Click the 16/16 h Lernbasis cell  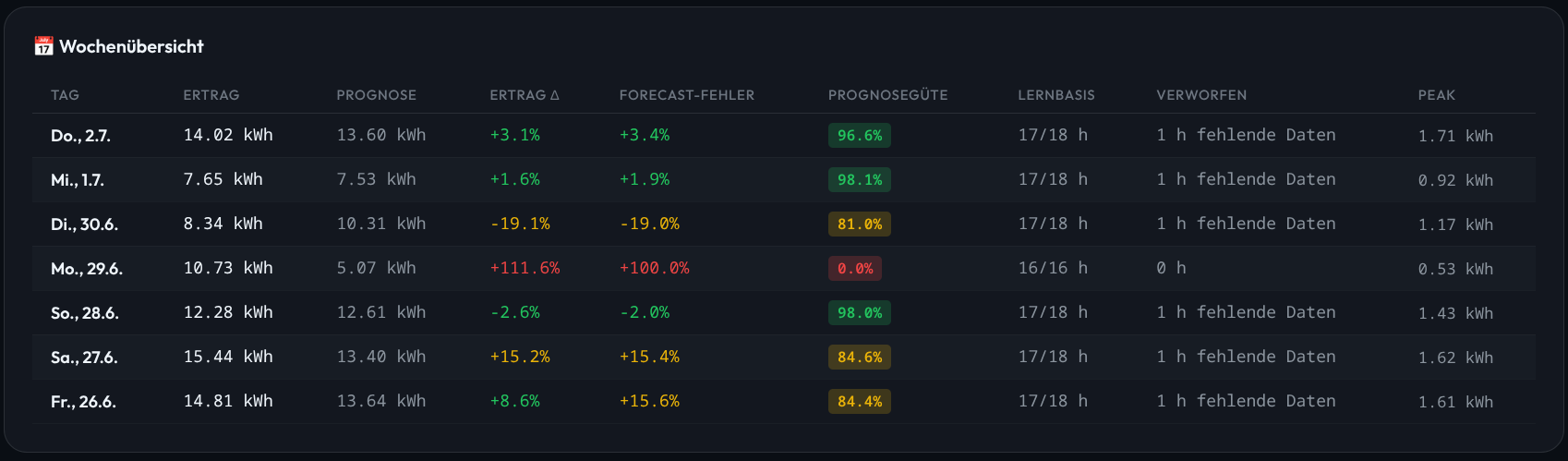pyautogui.click(x=1053, y=268)
